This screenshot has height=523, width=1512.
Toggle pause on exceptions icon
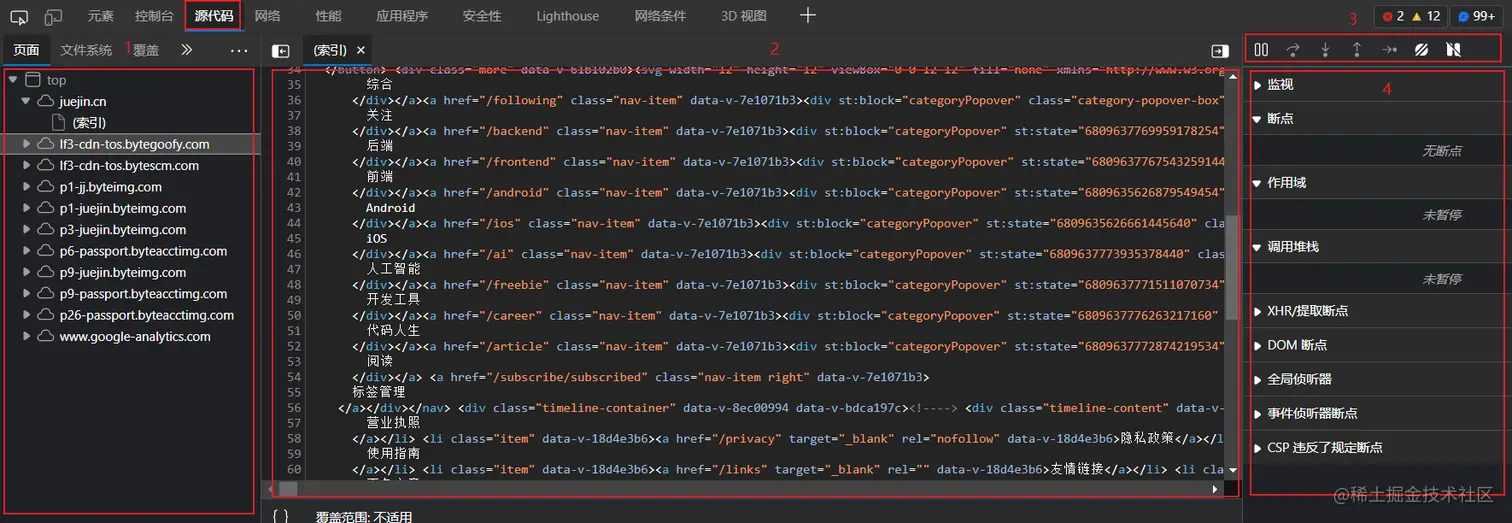click(x=1453, y=49)
